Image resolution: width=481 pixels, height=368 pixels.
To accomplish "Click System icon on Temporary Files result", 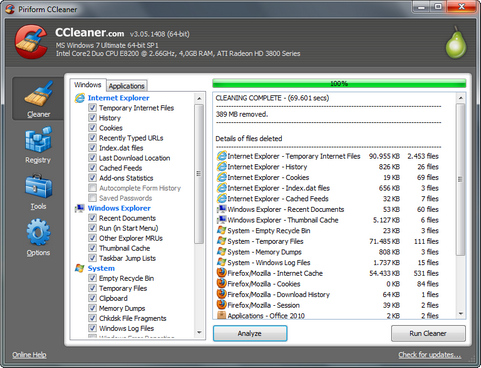I will [x=221, y=241].
